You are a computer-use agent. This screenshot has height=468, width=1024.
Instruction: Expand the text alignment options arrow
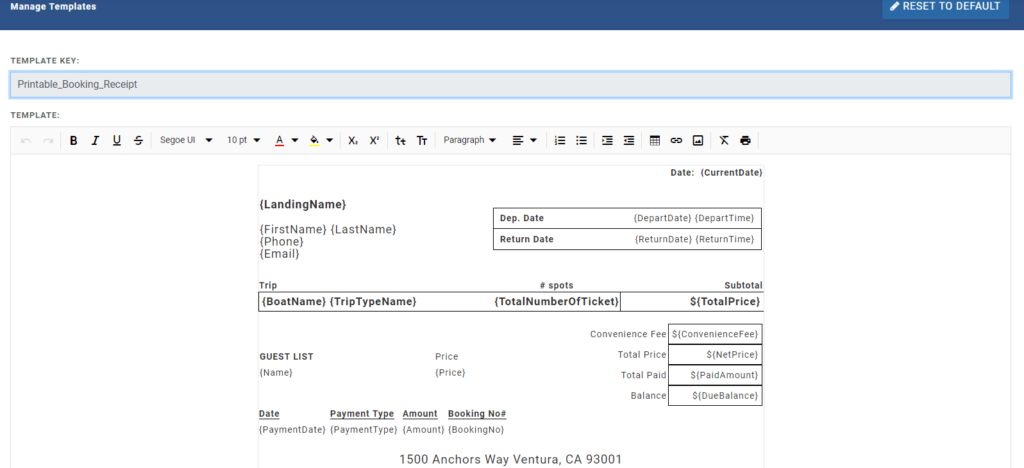coord(534,140)
